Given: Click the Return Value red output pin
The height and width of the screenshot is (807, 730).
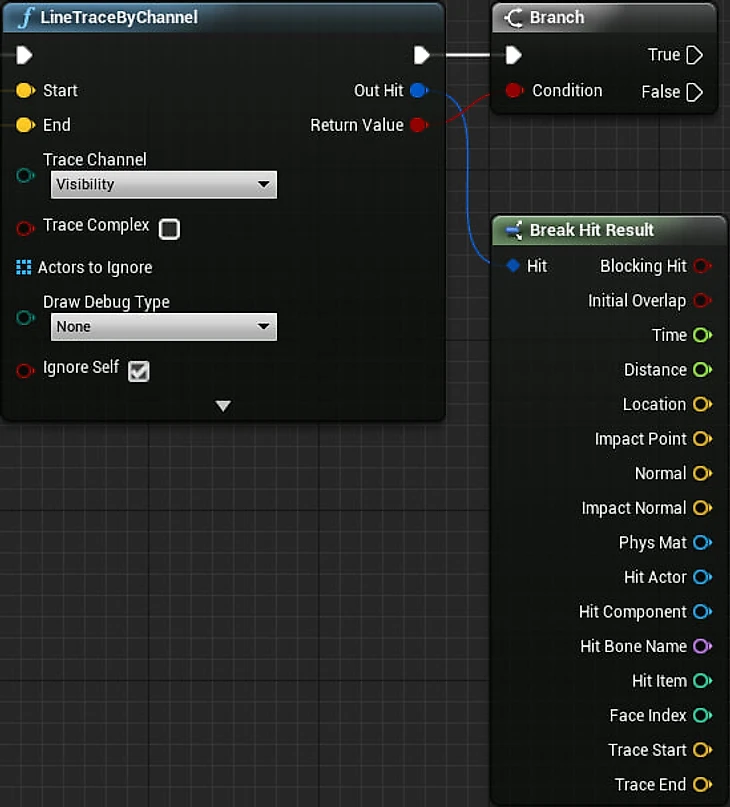Looking at the screenshot, I should click(419, 125).
